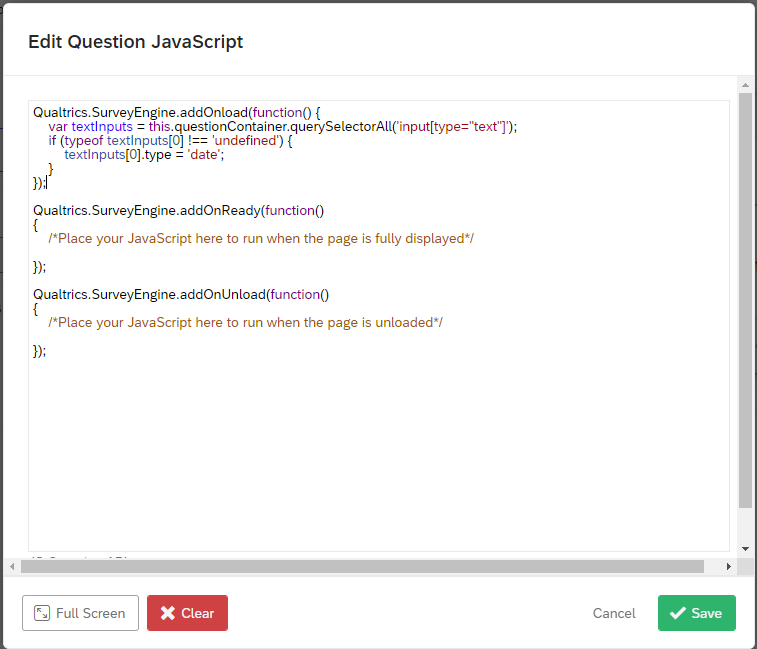Screen dimensions: 757x649
Task: Click the horizontal scrollbar left arrow
Action: [12, 566]
